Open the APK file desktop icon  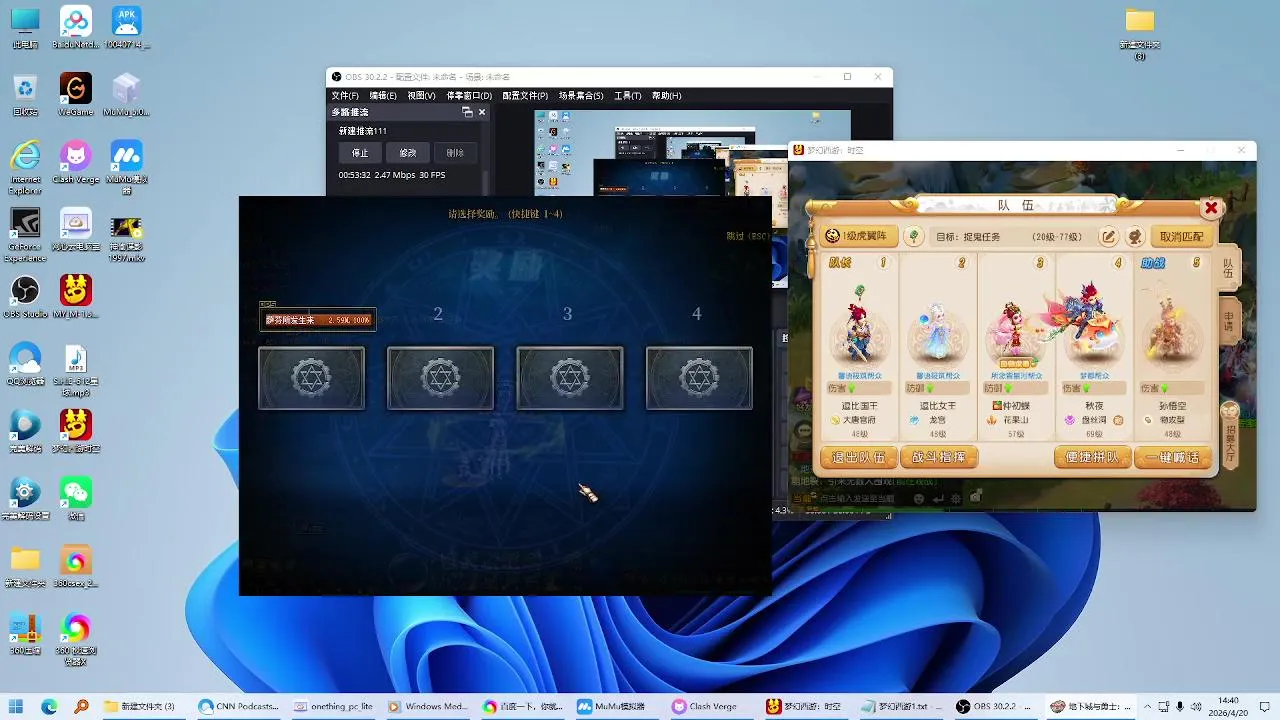127,27
